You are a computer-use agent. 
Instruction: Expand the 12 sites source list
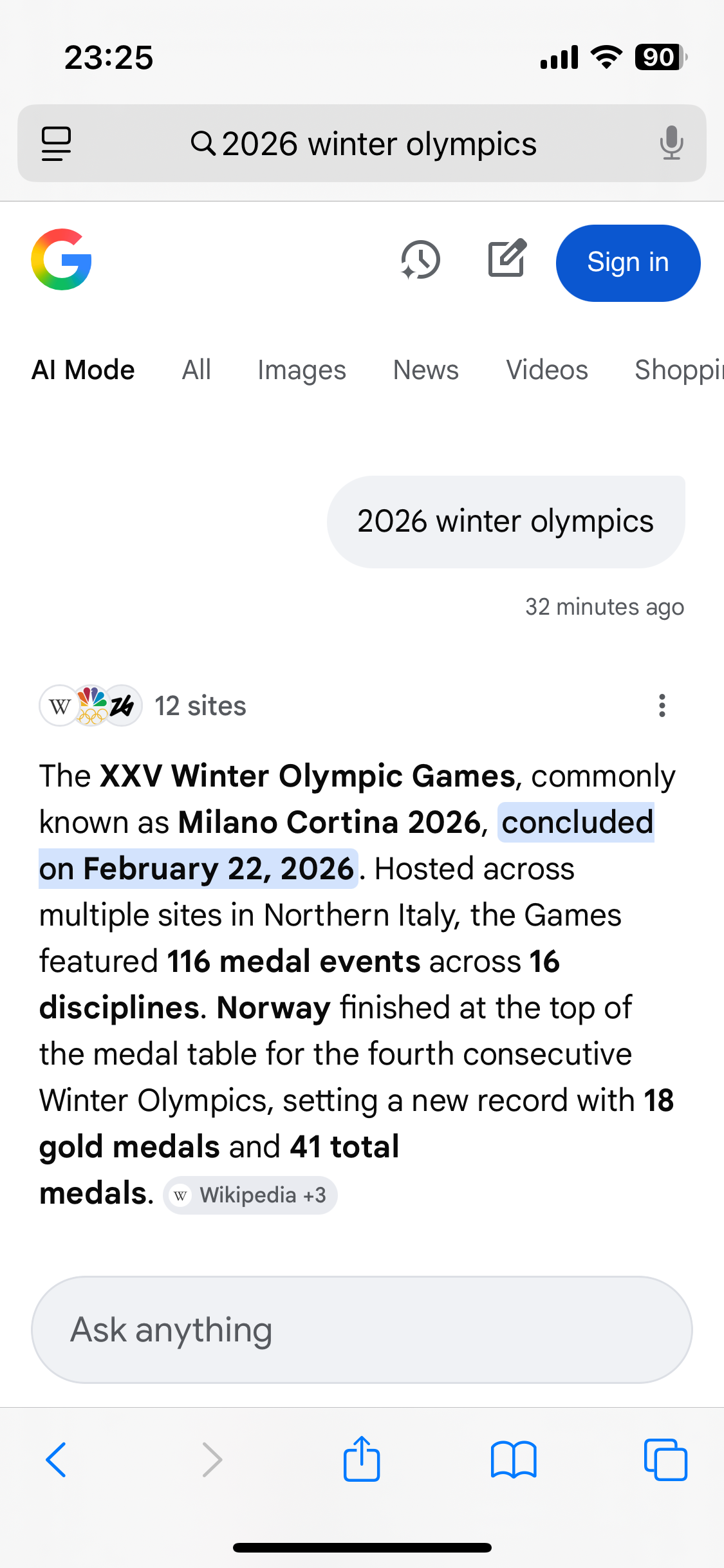(x=143, y=705)
